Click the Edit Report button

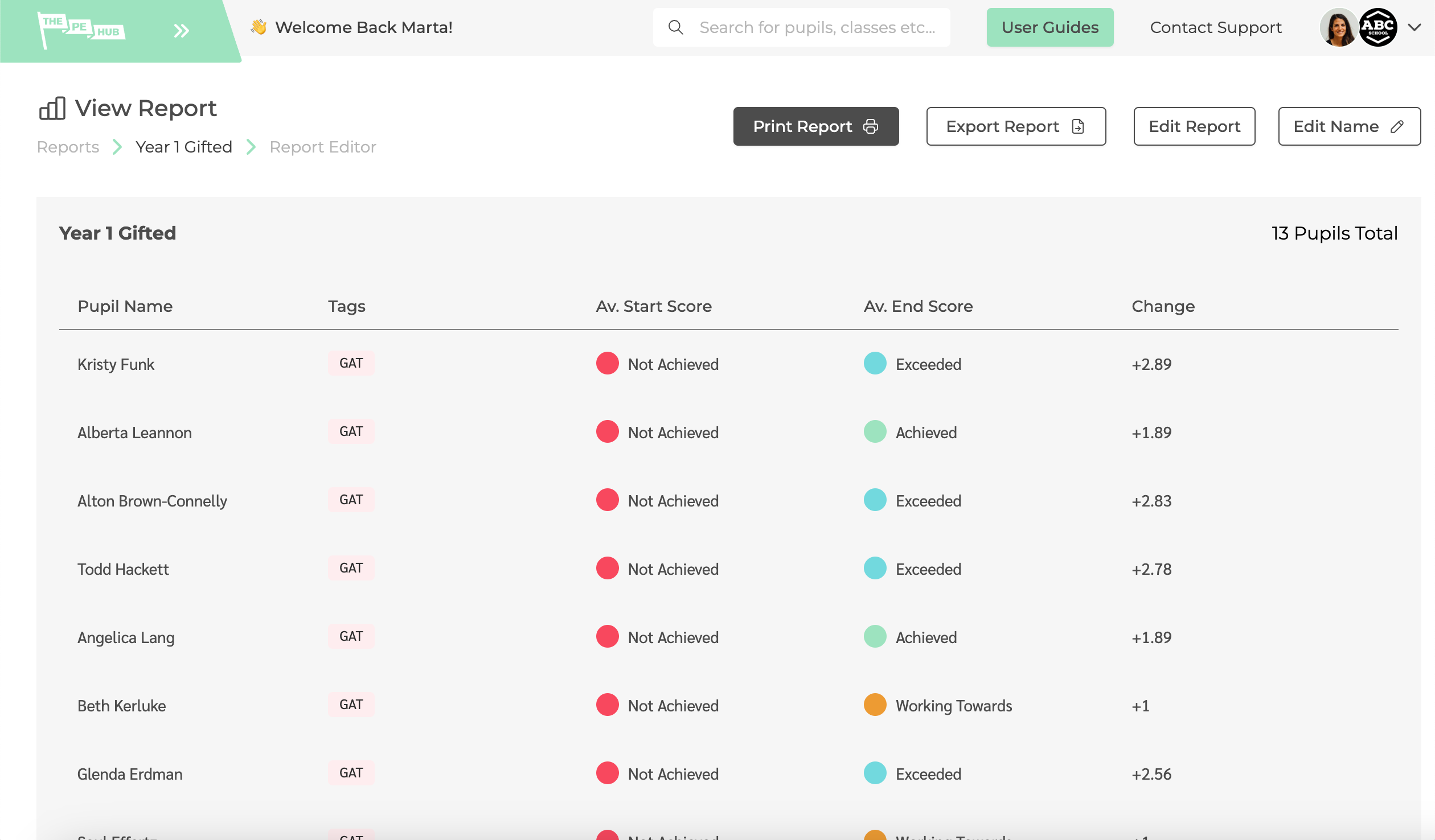point(1194,126)
